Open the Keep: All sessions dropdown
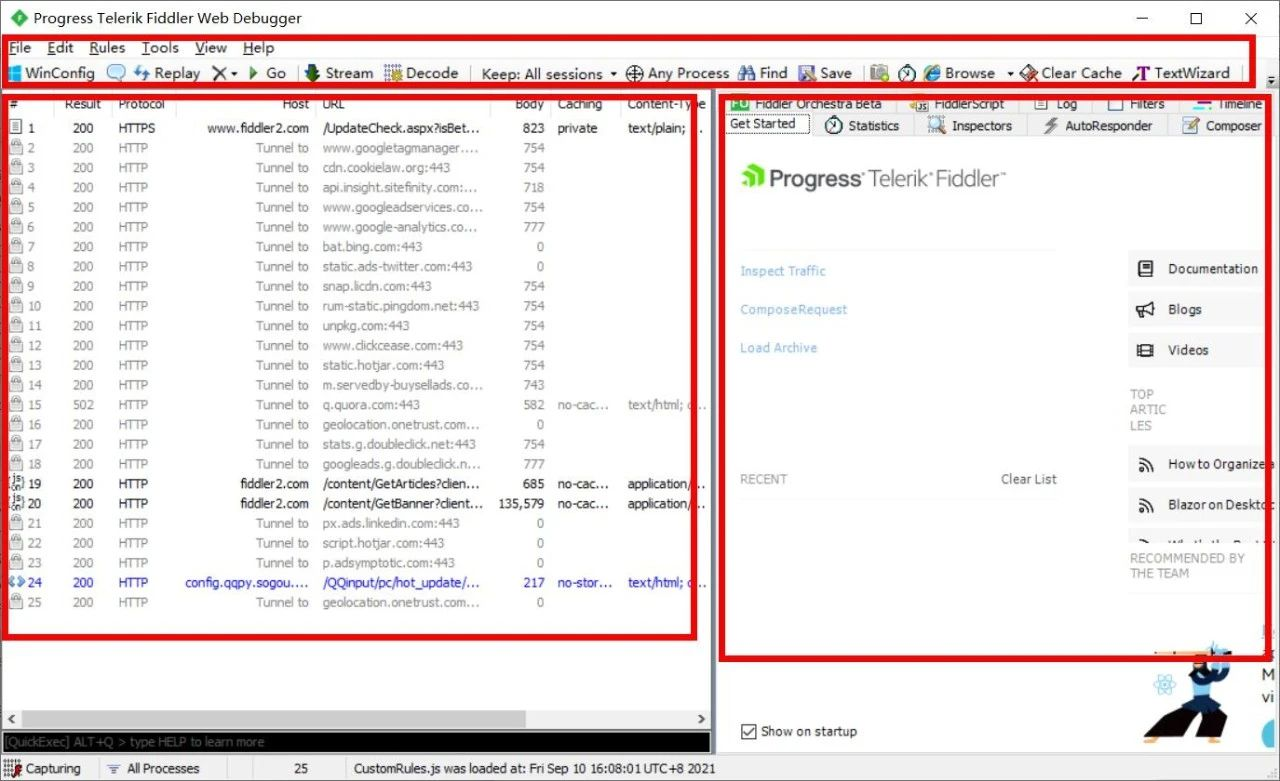This screenshot has height=781, width=1280. point(548,72)
